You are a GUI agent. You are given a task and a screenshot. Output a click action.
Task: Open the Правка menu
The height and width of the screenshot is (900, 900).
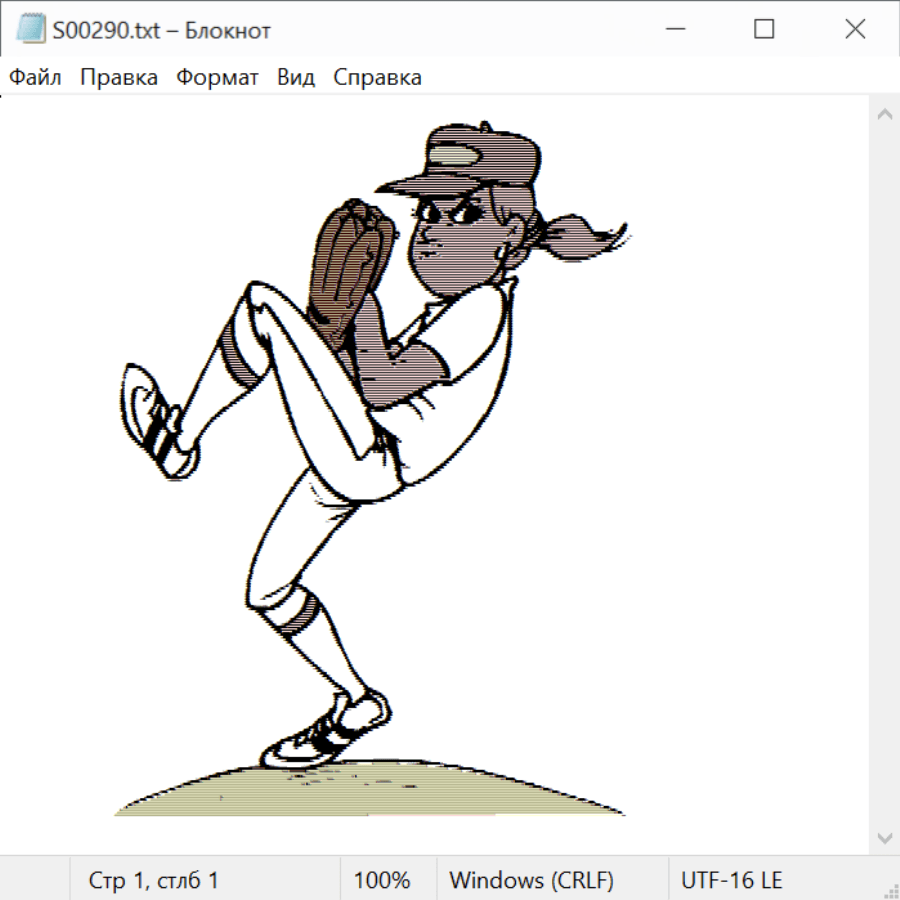119,78
